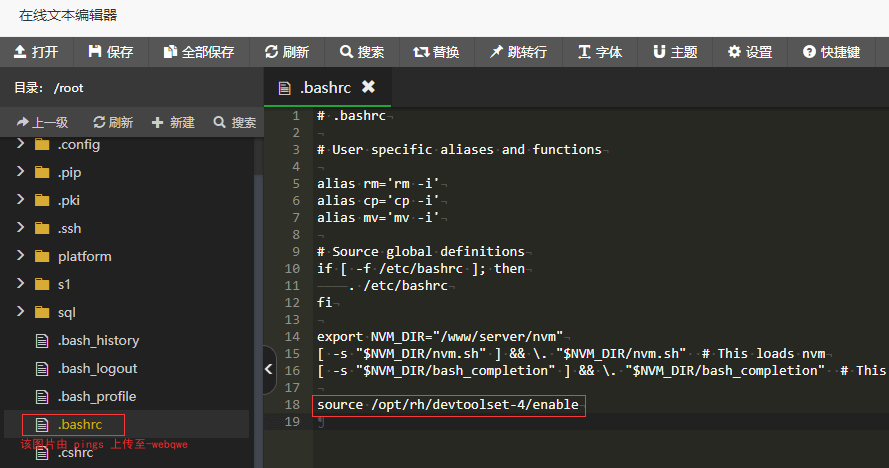Click 跳转行 go to line
The width and height of the screenshot is (889, 468).
tap(518, 52)
